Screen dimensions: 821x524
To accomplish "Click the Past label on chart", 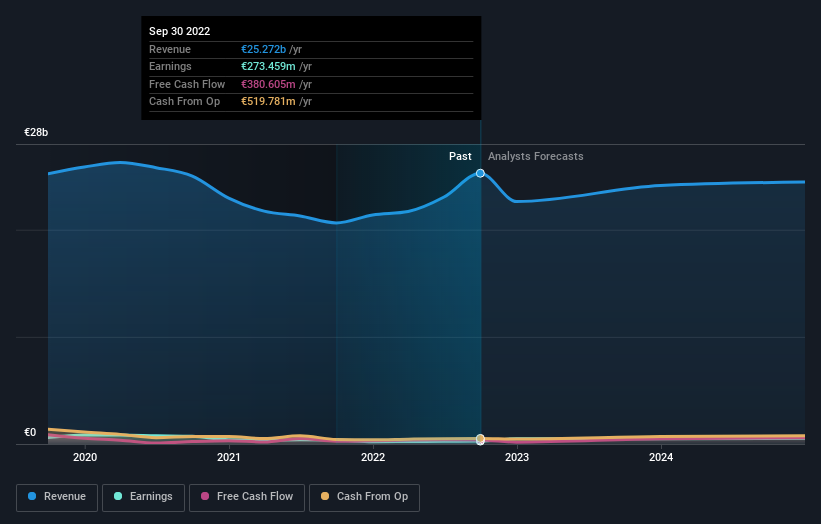I will [x=460, y=157].
